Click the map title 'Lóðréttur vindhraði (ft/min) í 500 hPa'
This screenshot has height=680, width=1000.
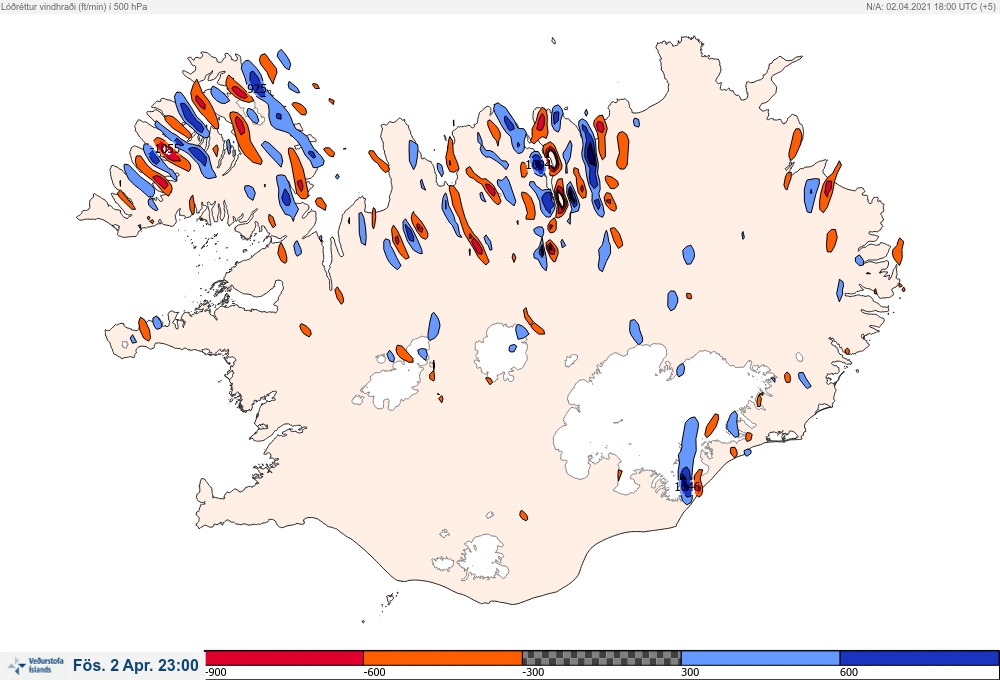[x=74, y=6]
